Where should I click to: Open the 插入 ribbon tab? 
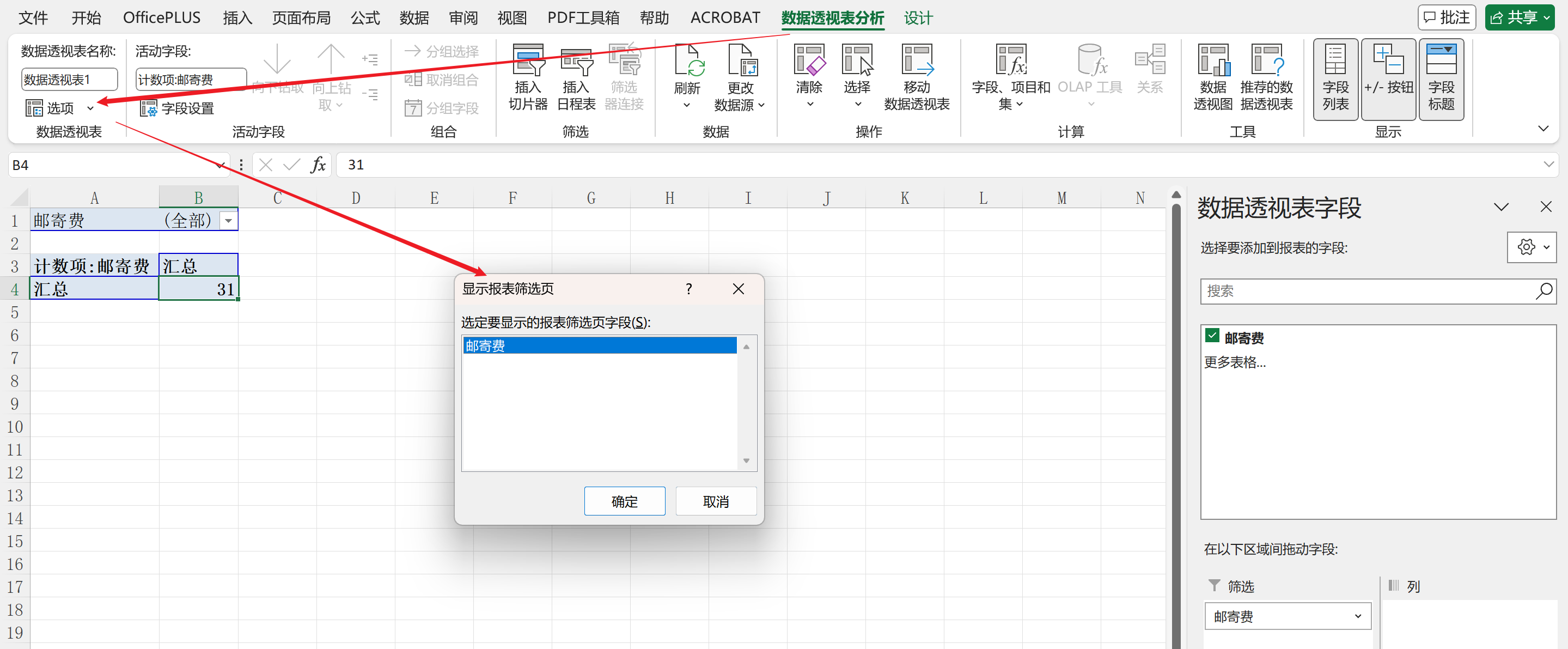pos(237,17)
